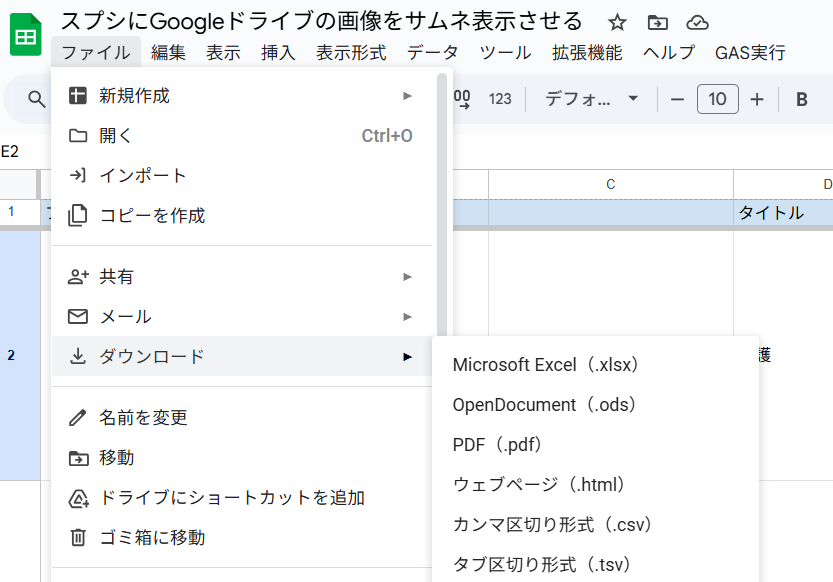Viewport: 833px width, 582px height.
Task: Select 移動 menu entry
Action: coord(242,458)
